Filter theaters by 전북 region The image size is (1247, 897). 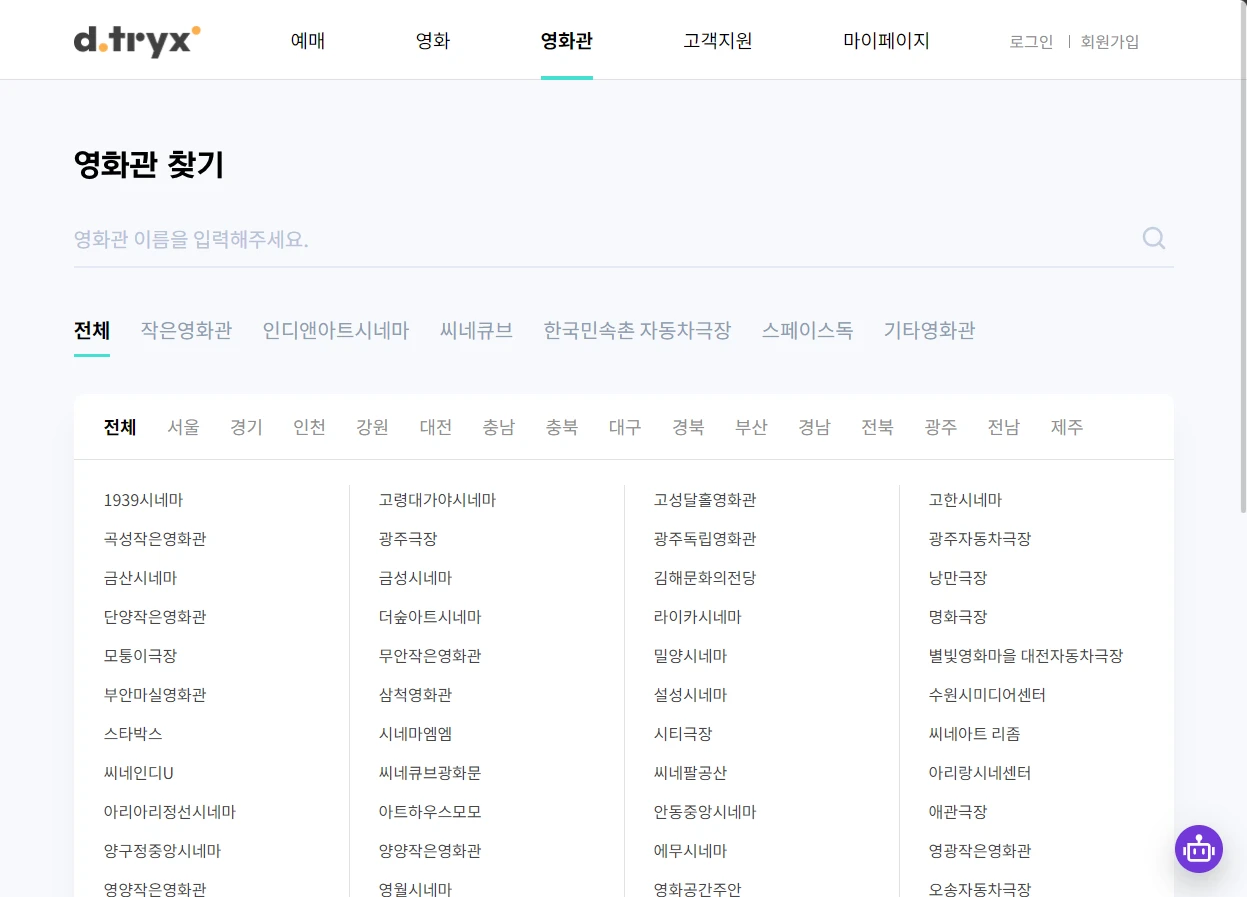pyautogui.click(x=877, y=427)
